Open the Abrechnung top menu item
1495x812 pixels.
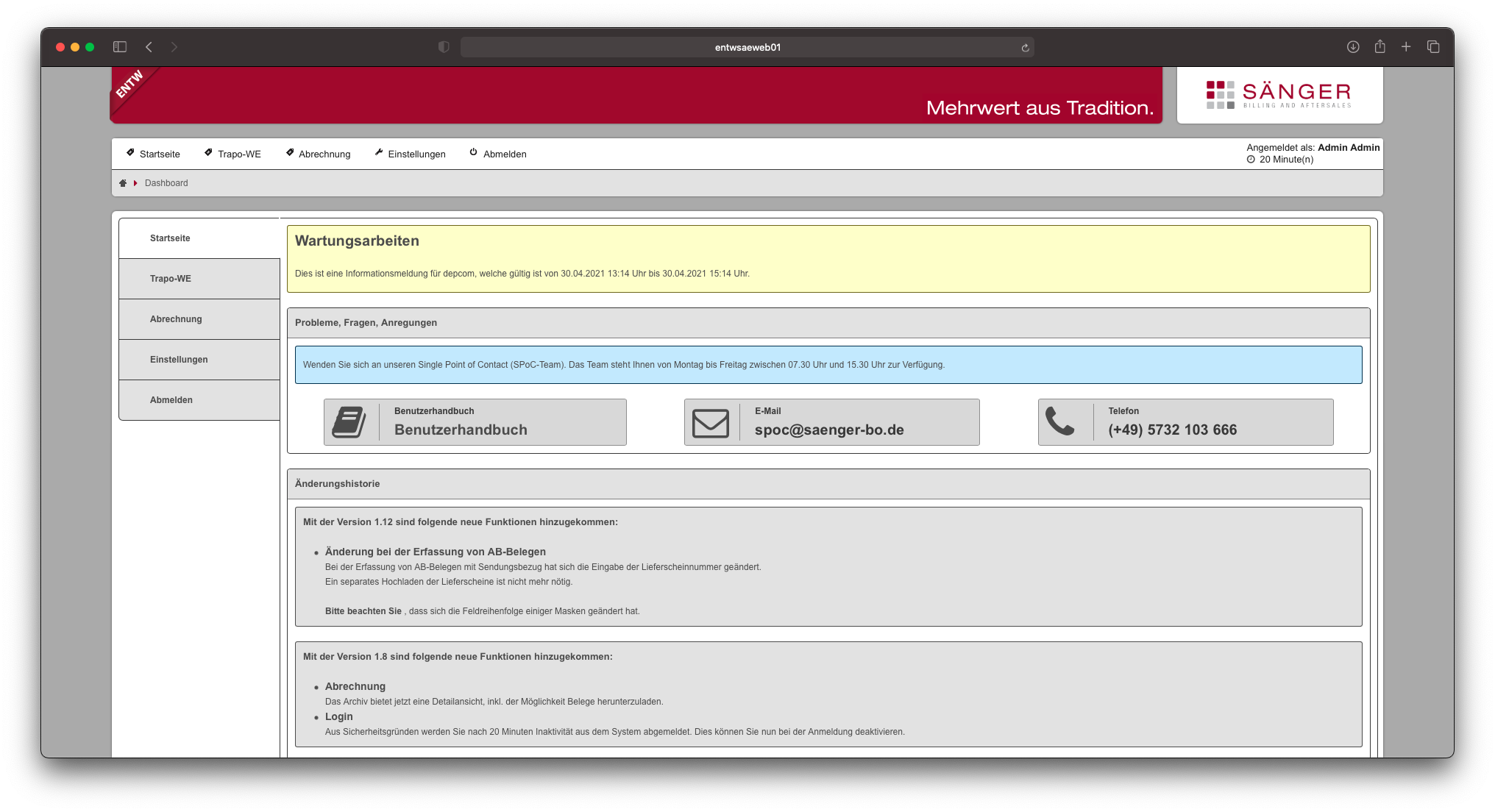tap(324, 154)
